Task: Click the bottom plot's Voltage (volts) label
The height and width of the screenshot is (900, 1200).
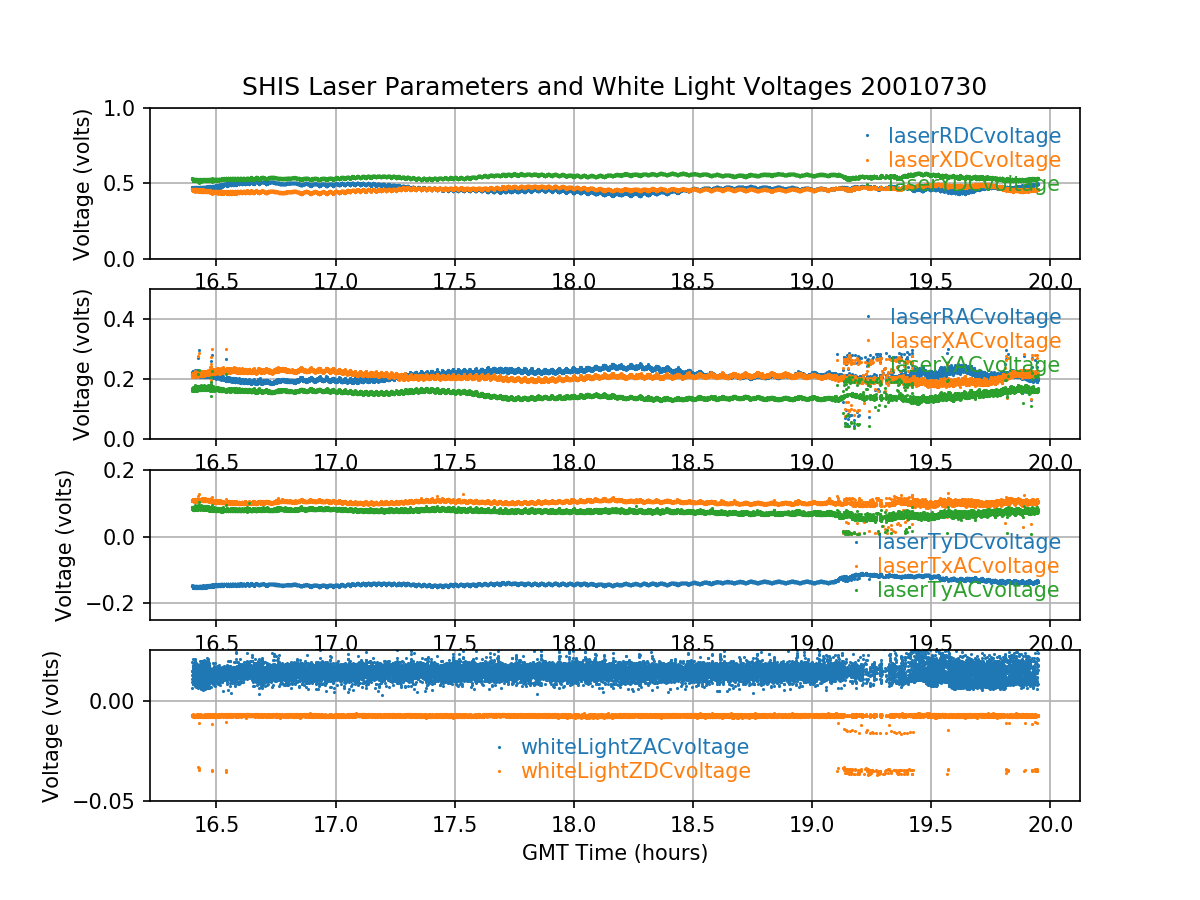Action: [52, 726]
